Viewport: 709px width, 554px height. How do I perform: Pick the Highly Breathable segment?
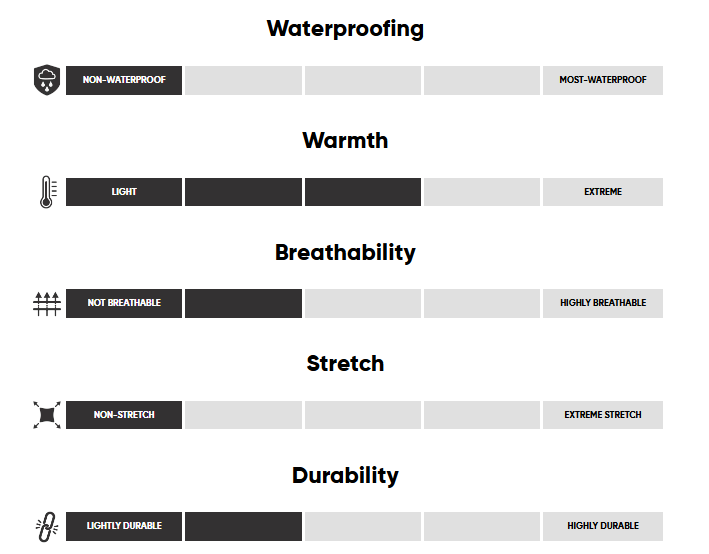point(602,303)
